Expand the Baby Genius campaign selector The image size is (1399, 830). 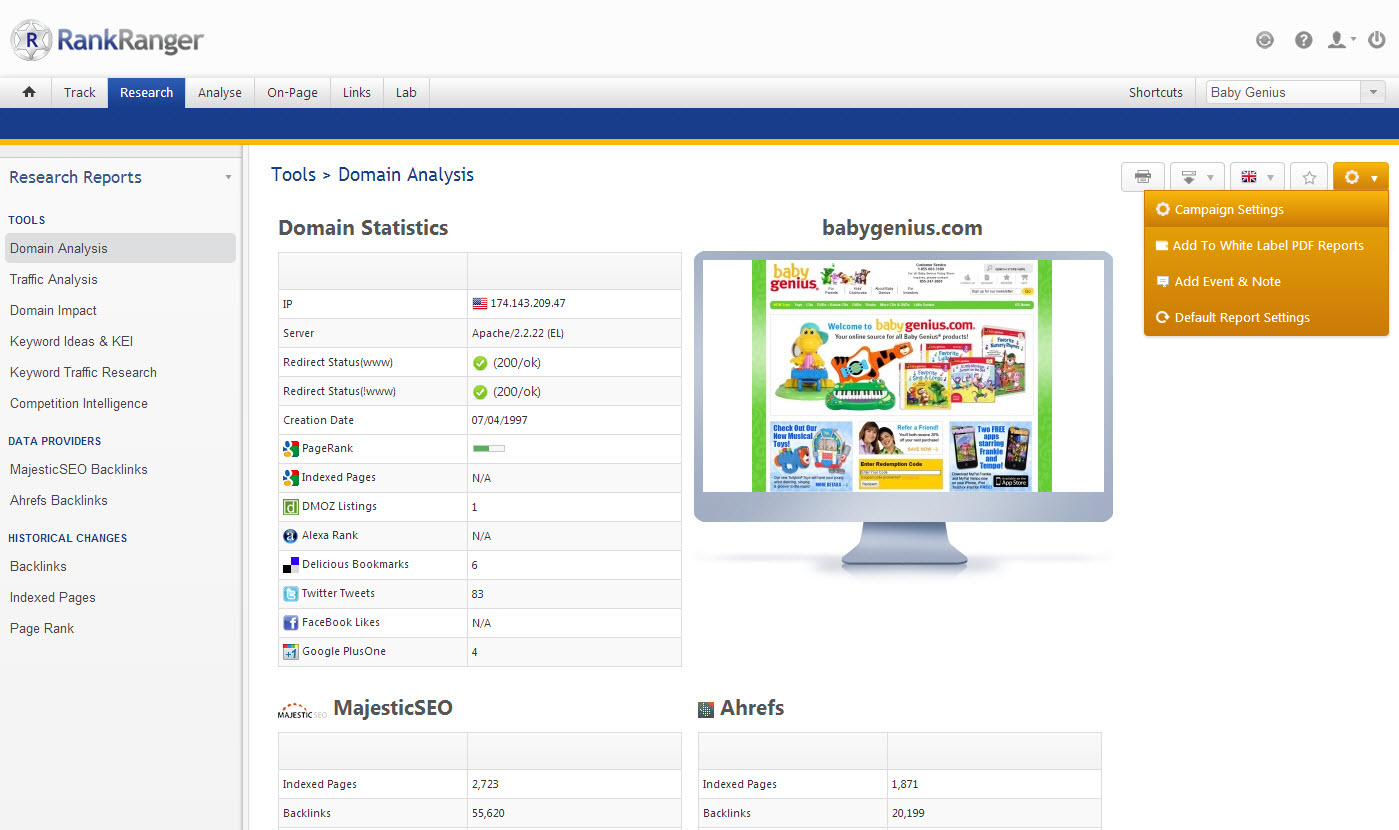click(1372, 92)
